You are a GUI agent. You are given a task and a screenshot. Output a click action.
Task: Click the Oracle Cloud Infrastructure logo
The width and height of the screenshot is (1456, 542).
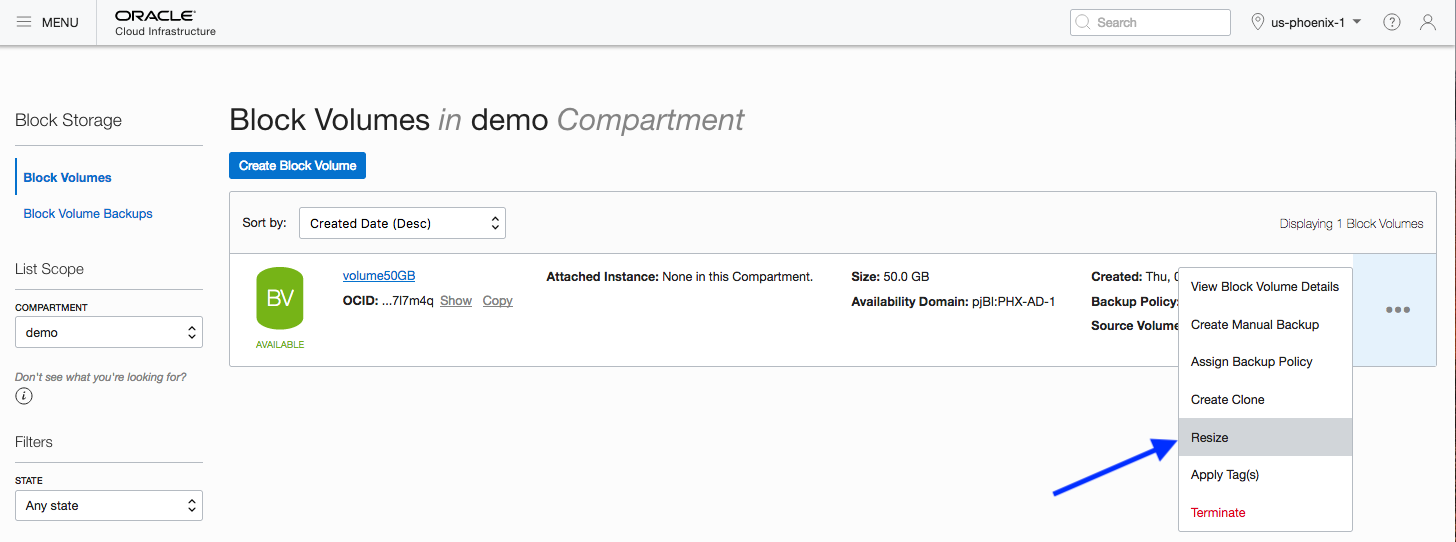[x=165, y=23]
